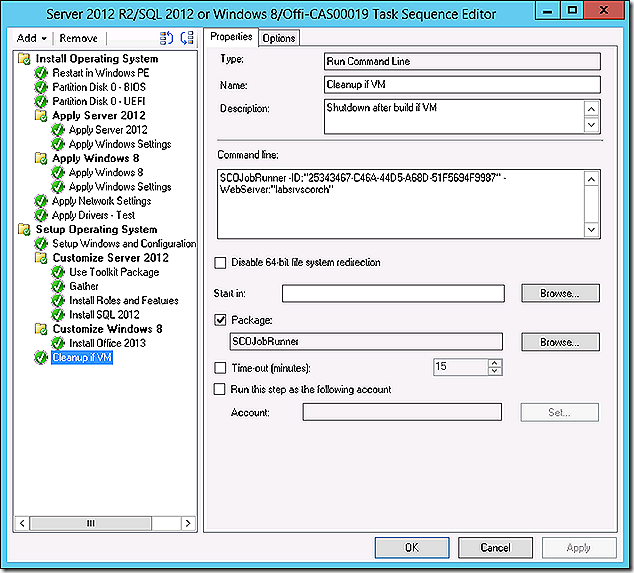
Task: Click the Time-out minutes value field
Action: coord(461,367)
